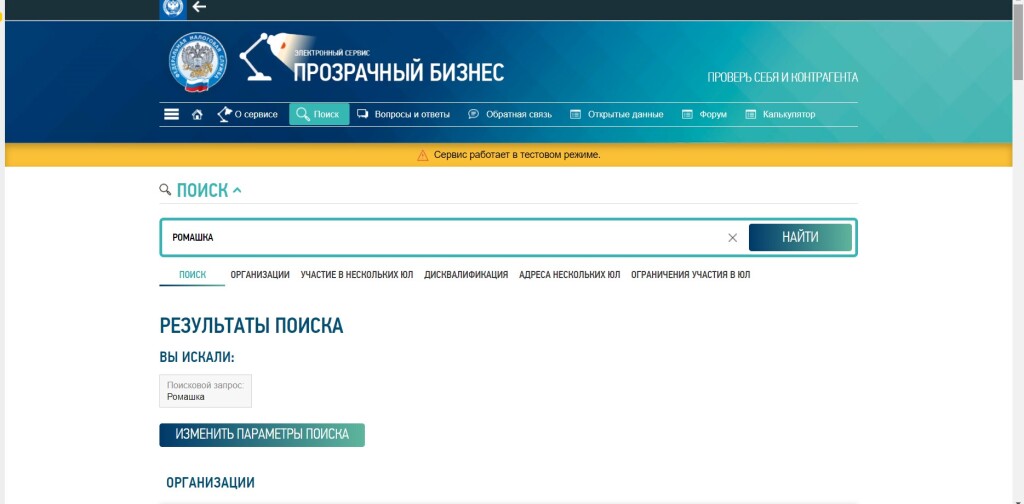Click the small FNS icon in top bar
The width and height of the screenshot is (1024, 504).
[173, 7]
